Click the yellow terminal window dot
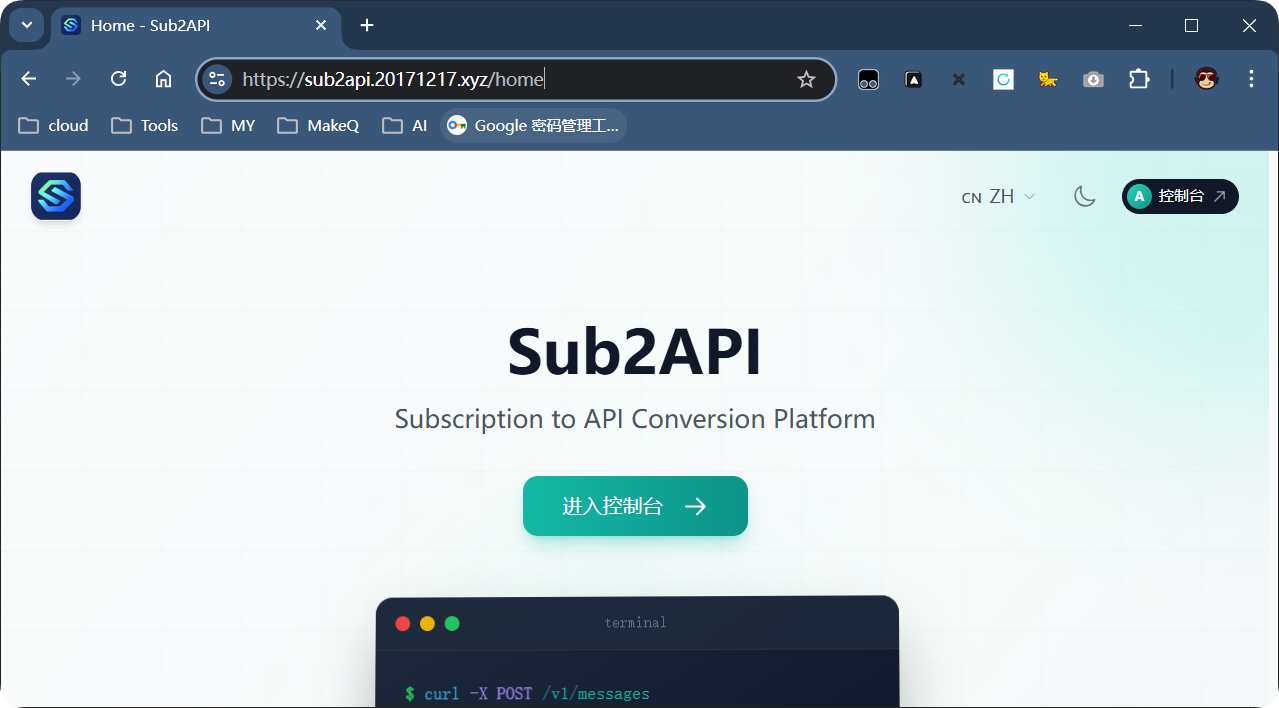Screen dimensions: 1279x708 coord(427,624)
